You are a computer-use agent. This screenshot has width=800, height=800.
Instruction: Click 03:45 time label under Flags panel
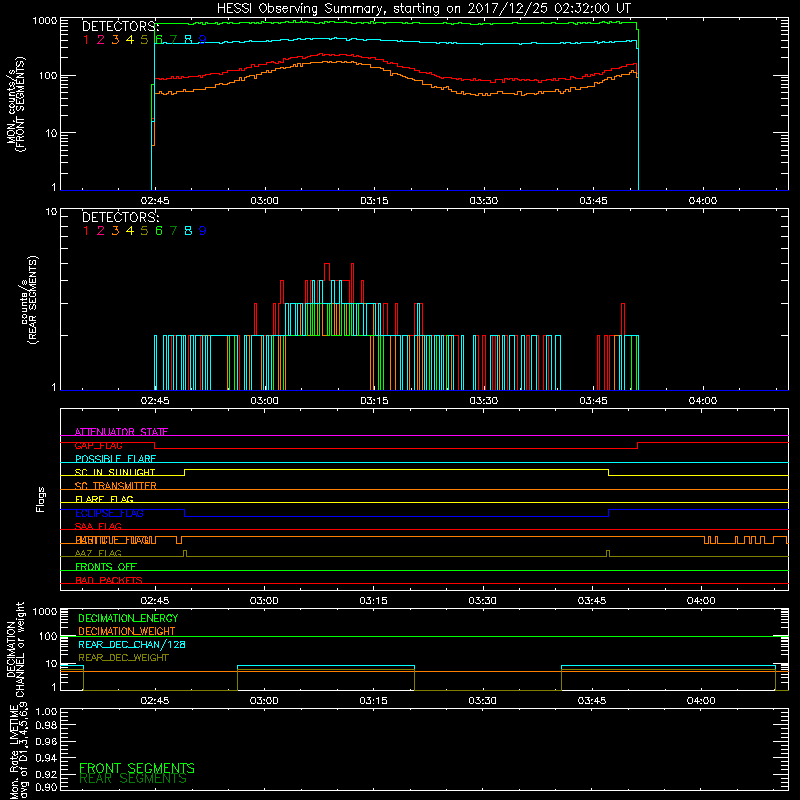(x=592, y=601)
